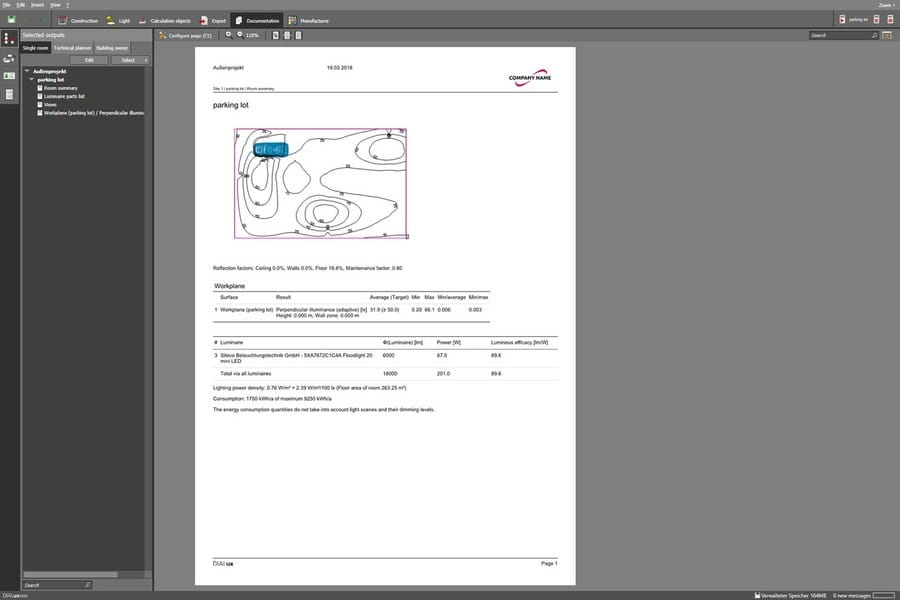The image size is (900, 600).
Task: Toggle the Workplane (parking lot) checkbox
Action: (x=40, y=113)
